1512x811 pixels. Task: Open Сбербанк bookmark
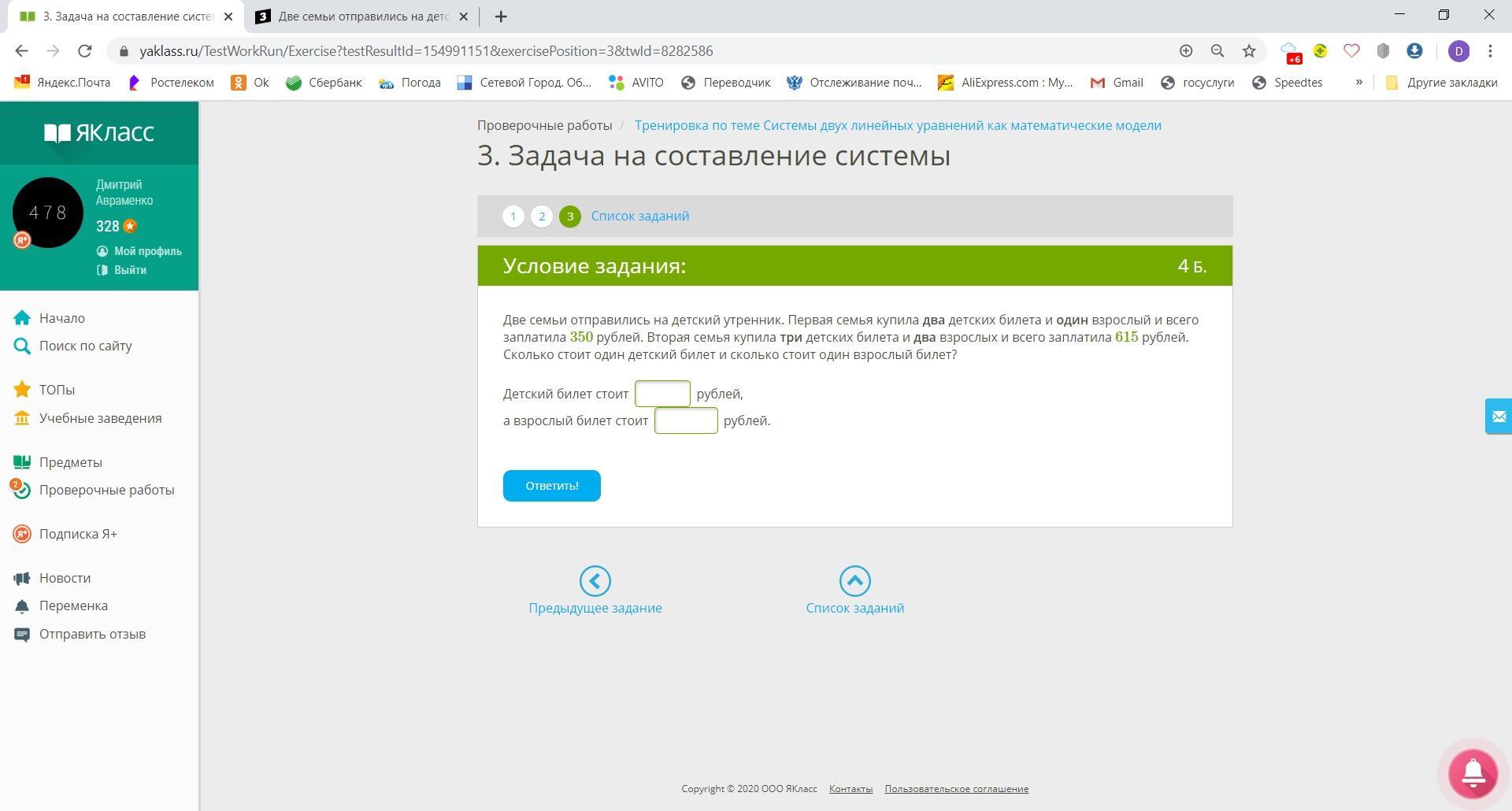click(324, 83)
